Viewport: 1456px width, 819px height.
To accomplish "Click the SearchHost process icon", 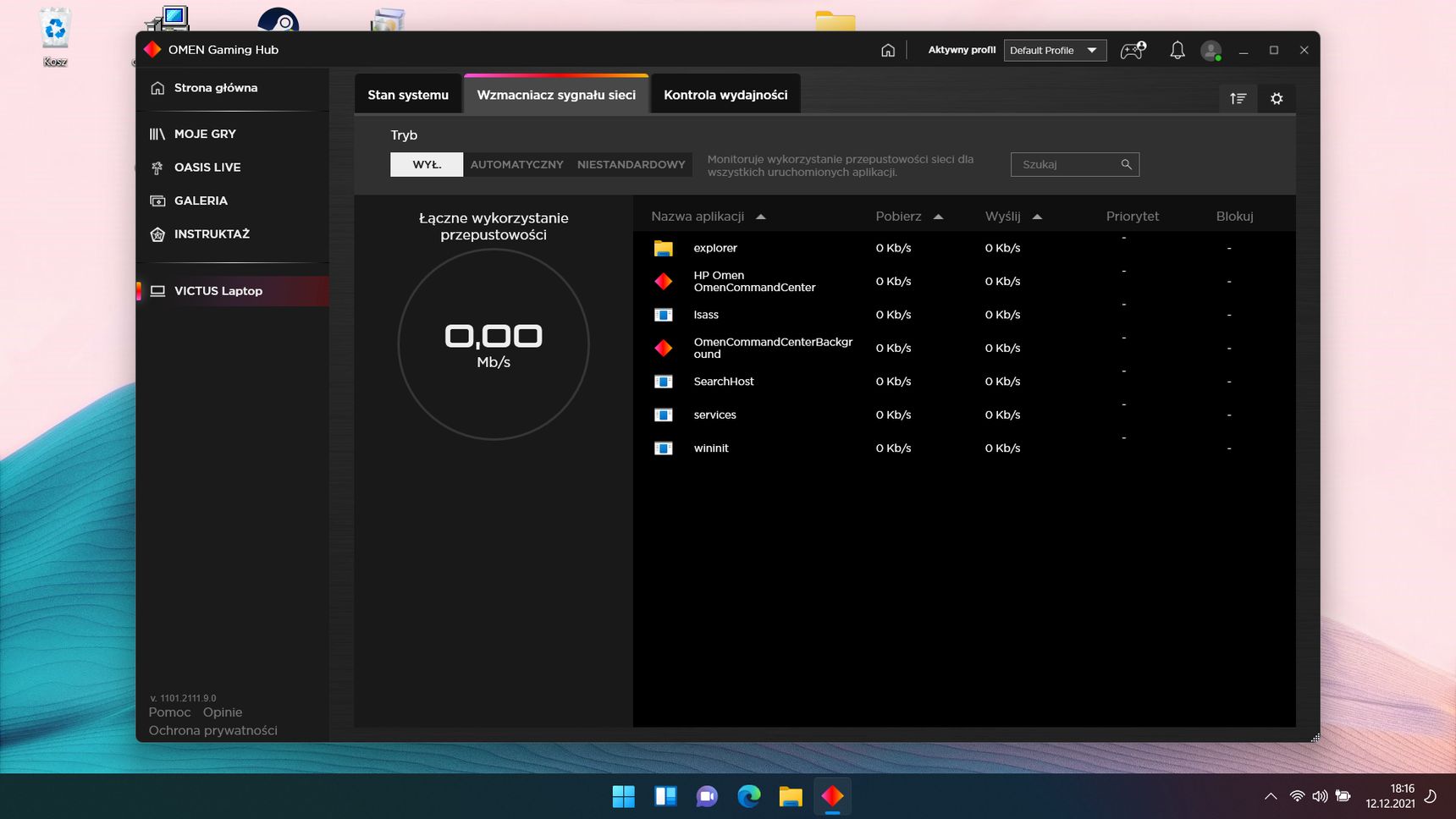I will tap(664, 382).
